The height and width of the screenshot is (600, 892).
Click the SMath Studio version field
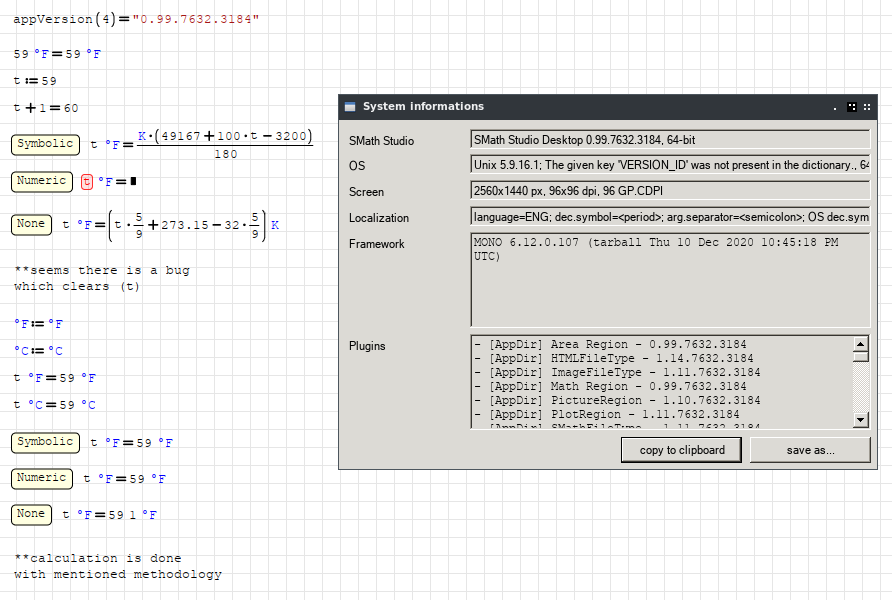pos(668,140)
